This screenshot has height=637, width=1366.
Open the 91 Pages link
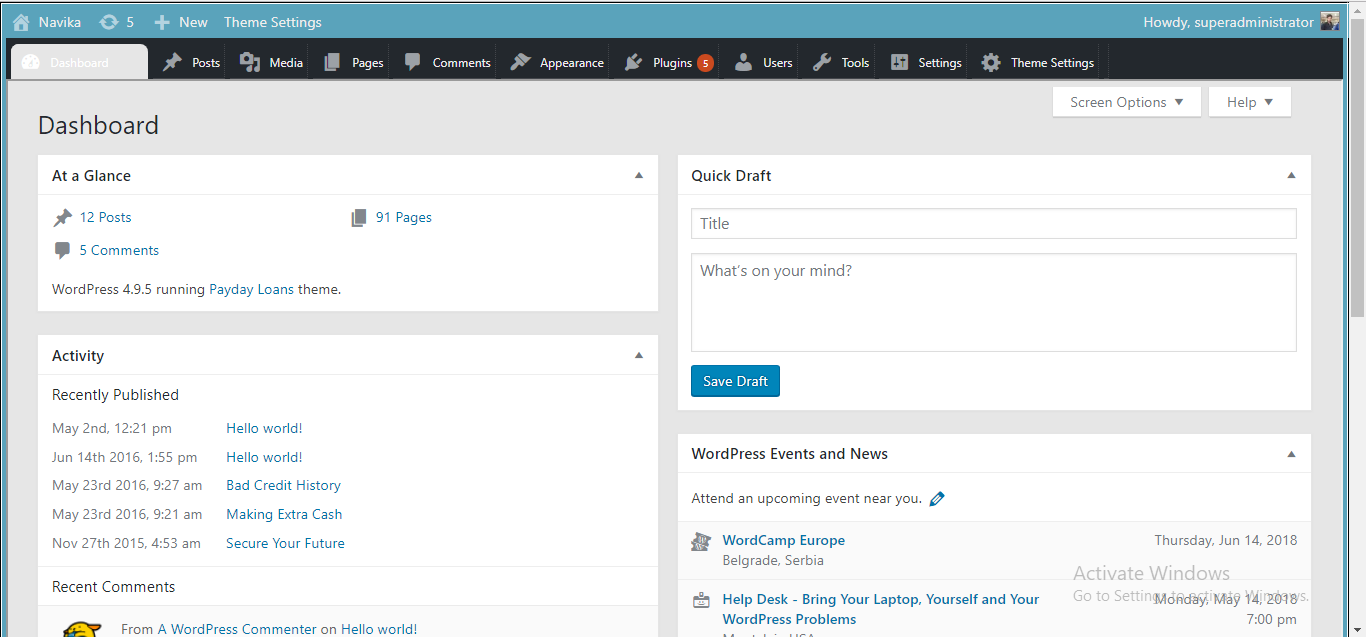coord(403,217)
